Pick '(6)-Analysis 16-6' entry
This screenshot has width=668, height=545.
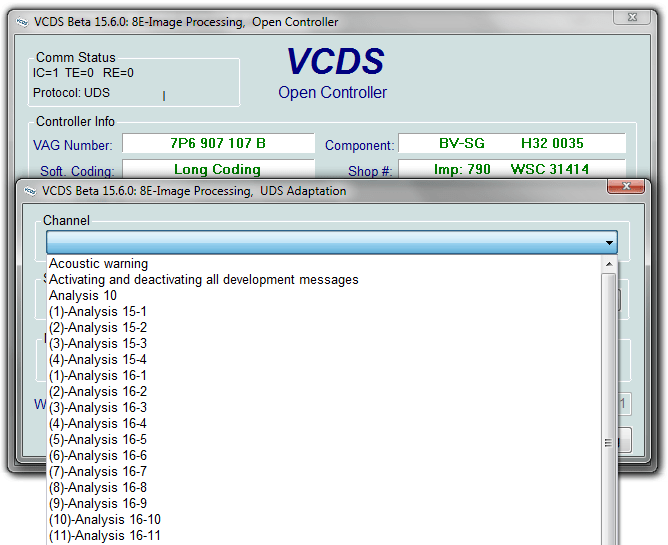click(324, 455)
